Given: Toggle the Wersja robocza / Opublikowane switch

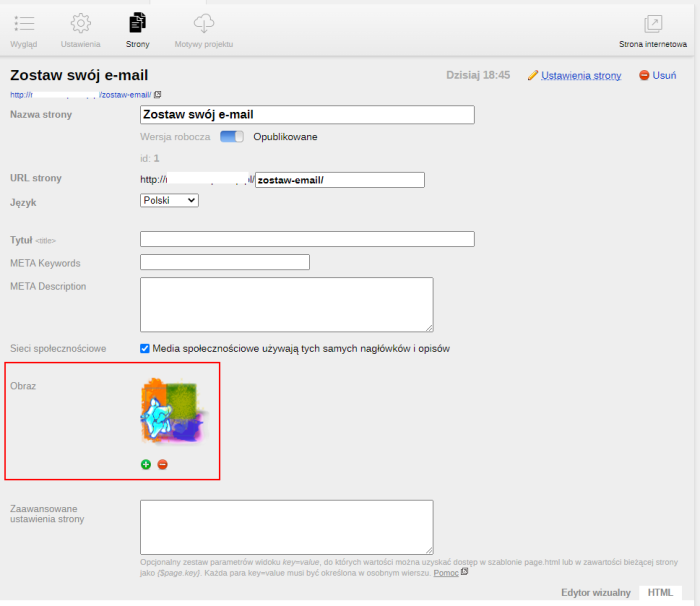Looking at the screenshot, I should [232, 137].
